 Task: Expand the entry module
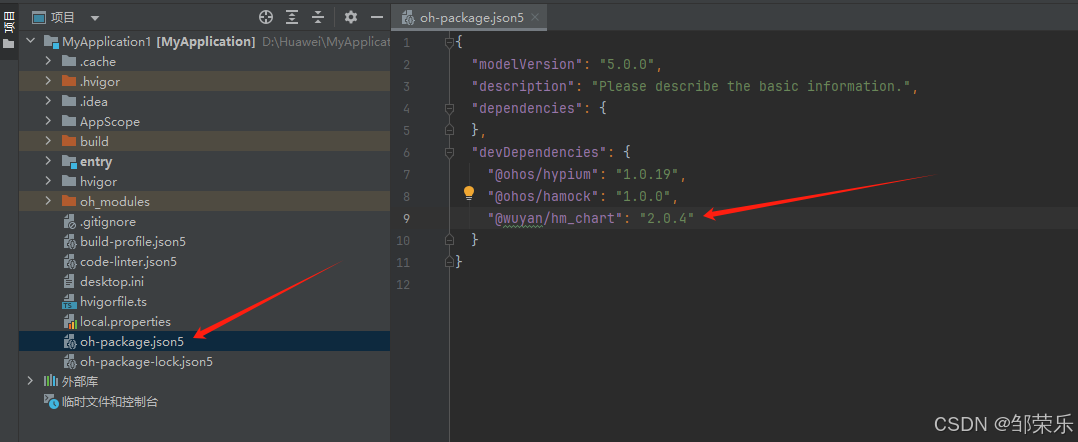47,161
